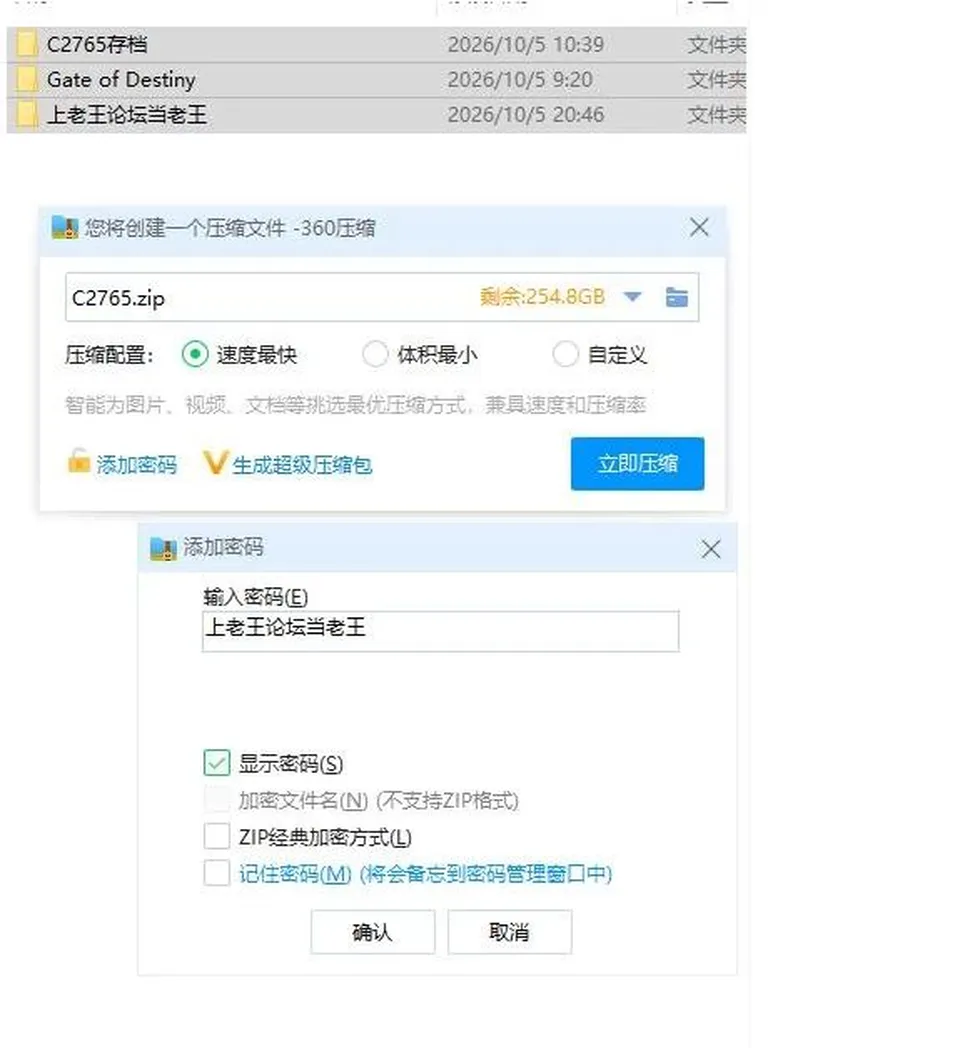Click the 剩余:254.8GB free space text
Image resolution: width=960 pixels, height=1048 pixels.
pyautogui.click(x=542, y=297)
